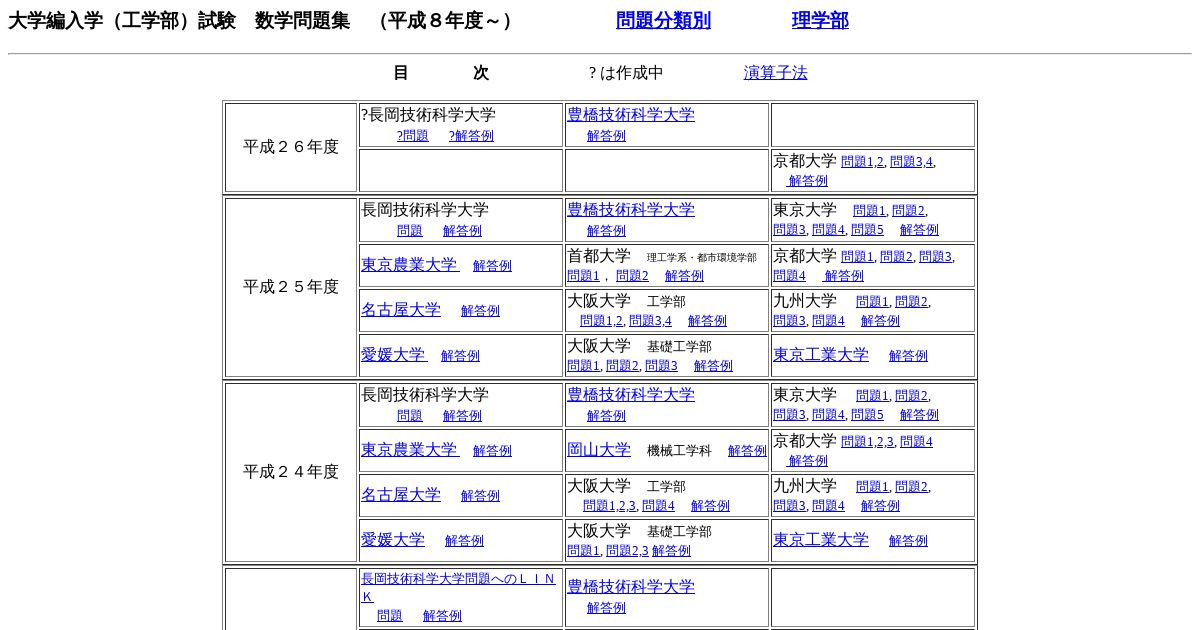Open 平成２６年度 京都大学 問題3,4
The width and height of the screenshot is (1200, 630).
[x=911, y=162]
